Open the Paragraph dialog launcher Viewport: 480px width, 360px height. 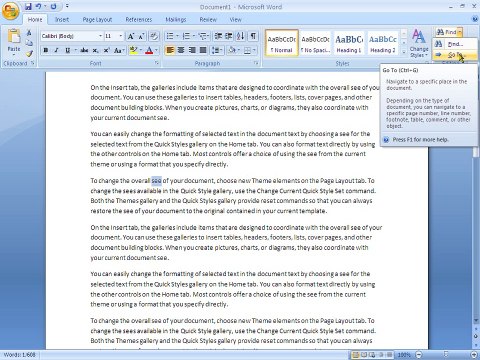pos(256,63)
